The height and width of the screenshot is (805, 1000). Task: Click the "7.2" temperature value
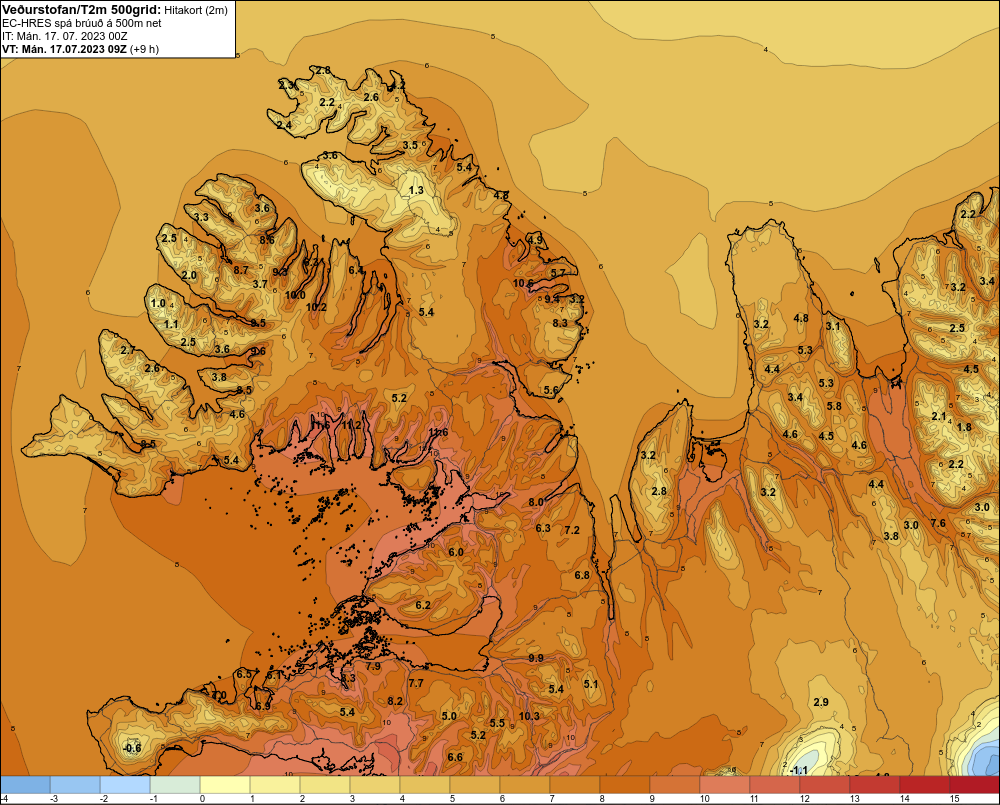tap(571, 530)
